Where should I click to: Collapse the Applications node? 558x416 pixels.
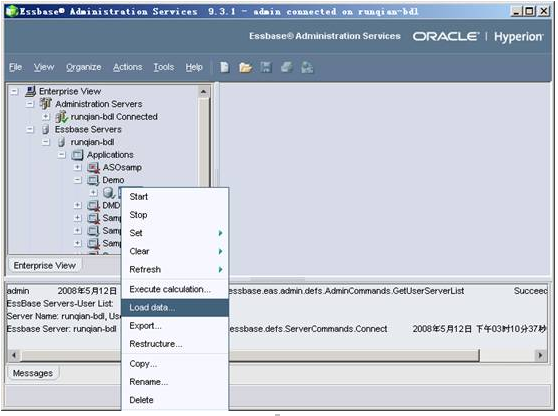(x=62, y=155)
